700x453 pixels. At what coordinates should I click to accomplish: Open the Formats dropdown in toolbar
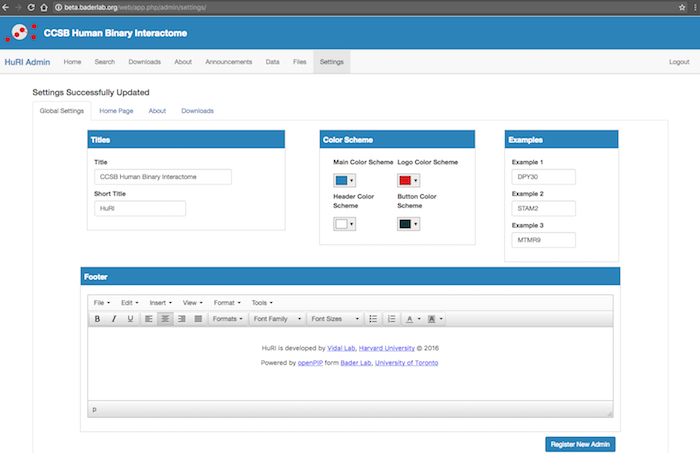pos(226,319)
